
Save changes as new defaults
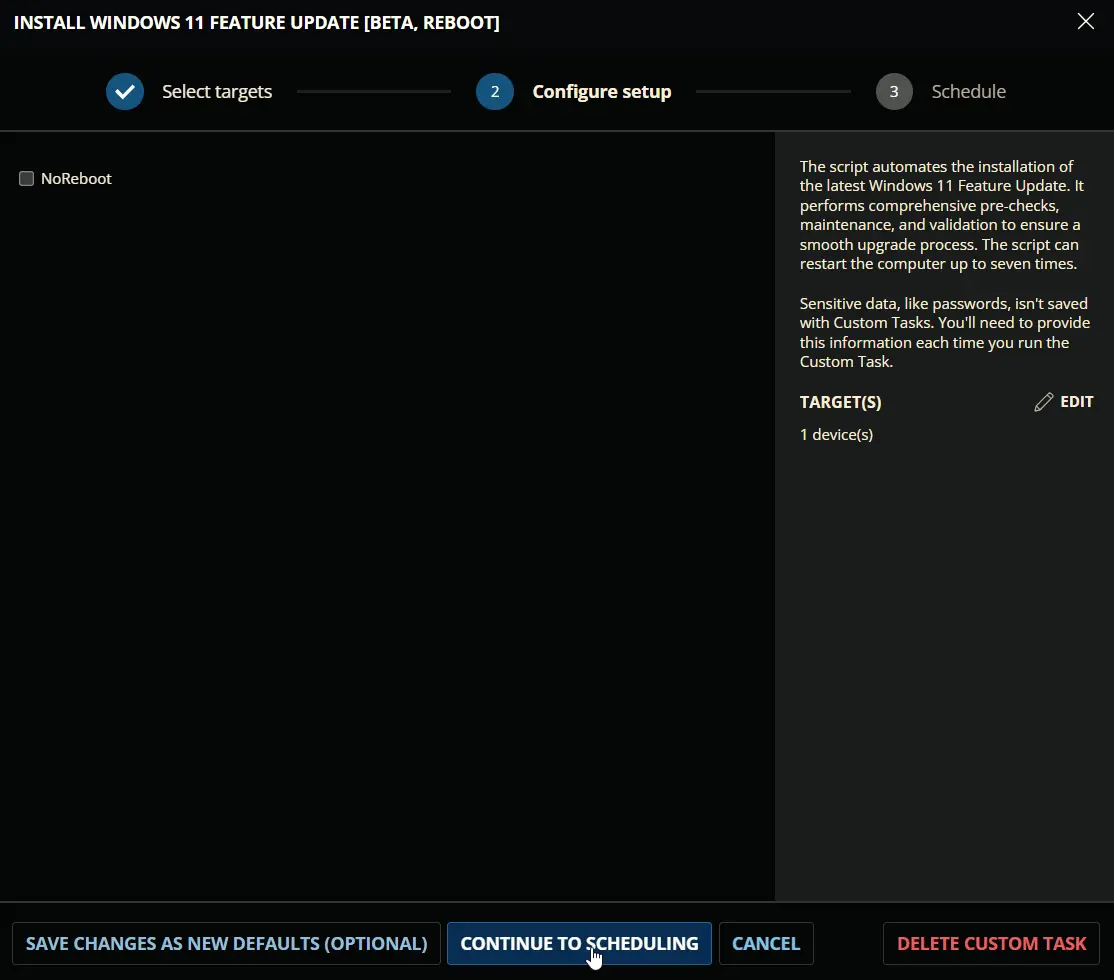click(x=227, y=943)
